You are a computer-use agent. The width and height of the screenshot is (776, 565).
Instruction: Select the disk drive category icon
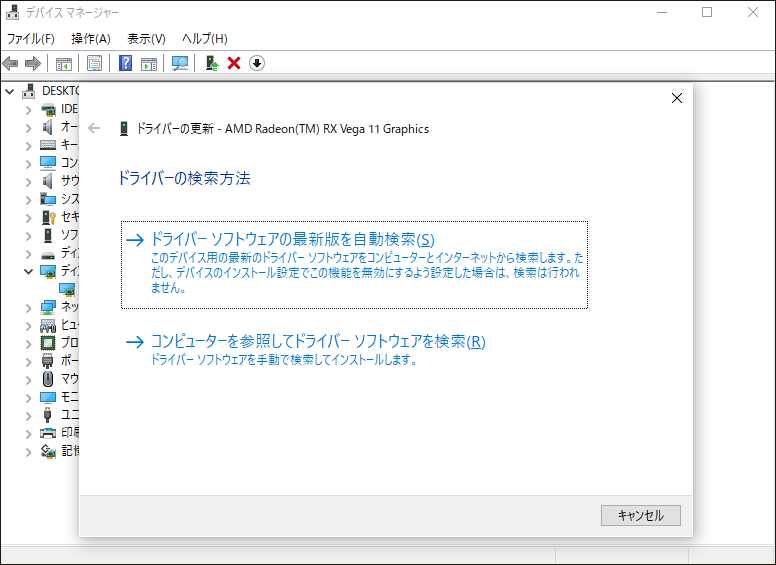tap(48, 255)
